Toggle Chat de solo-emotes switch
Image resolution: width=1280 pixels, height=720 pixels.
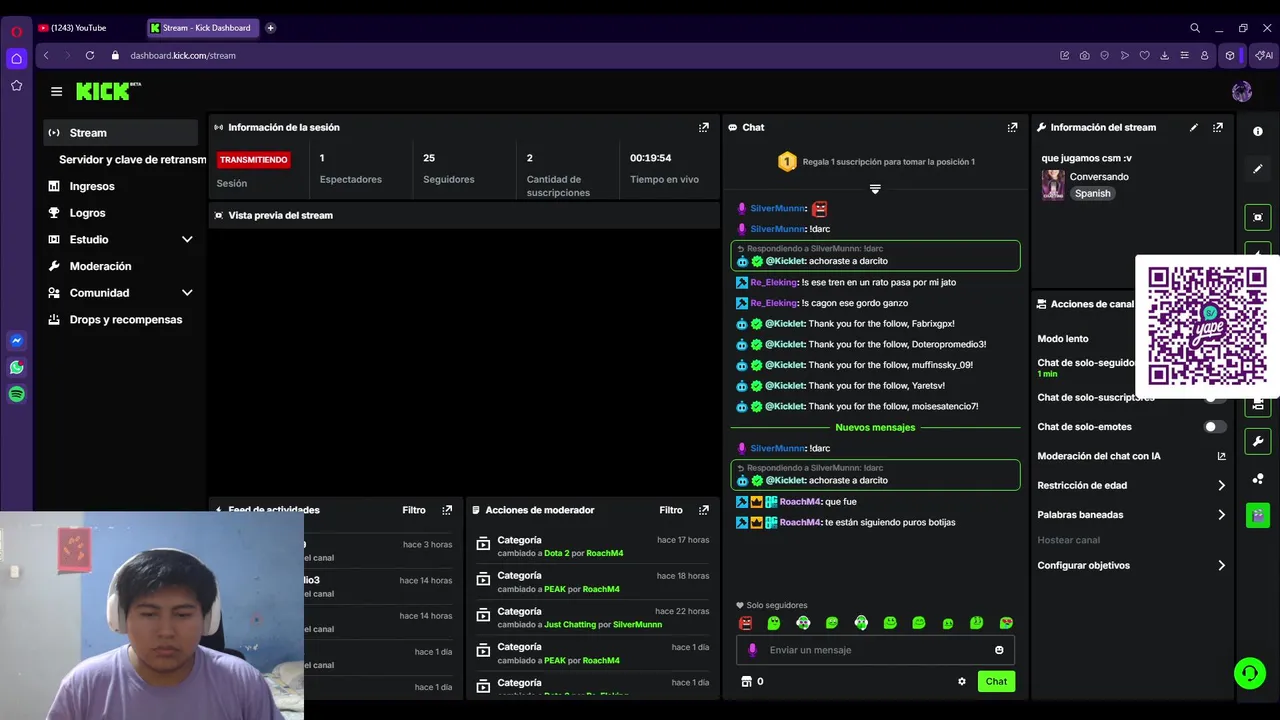click(x=1215, y=427)
